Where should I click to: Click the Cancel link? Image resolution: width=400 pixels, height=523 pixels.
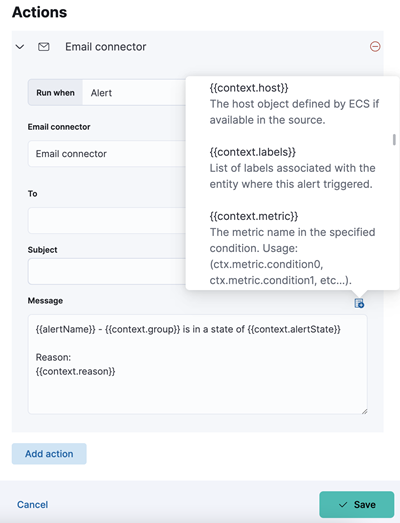click(x=33, y=504)
